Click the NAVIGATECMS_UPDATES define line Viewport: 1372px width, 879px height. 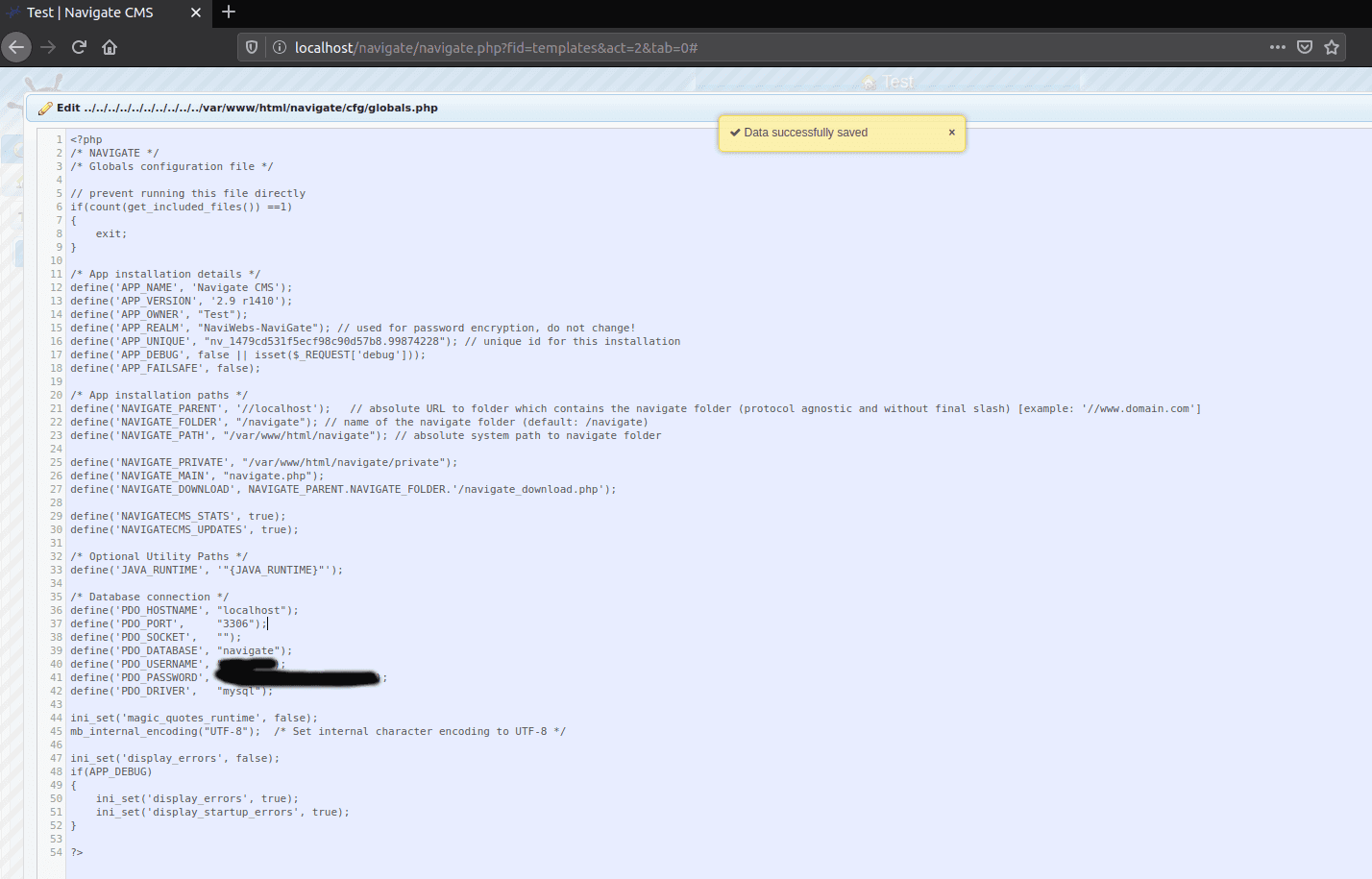pyautogui.click(x=184, y=529)
